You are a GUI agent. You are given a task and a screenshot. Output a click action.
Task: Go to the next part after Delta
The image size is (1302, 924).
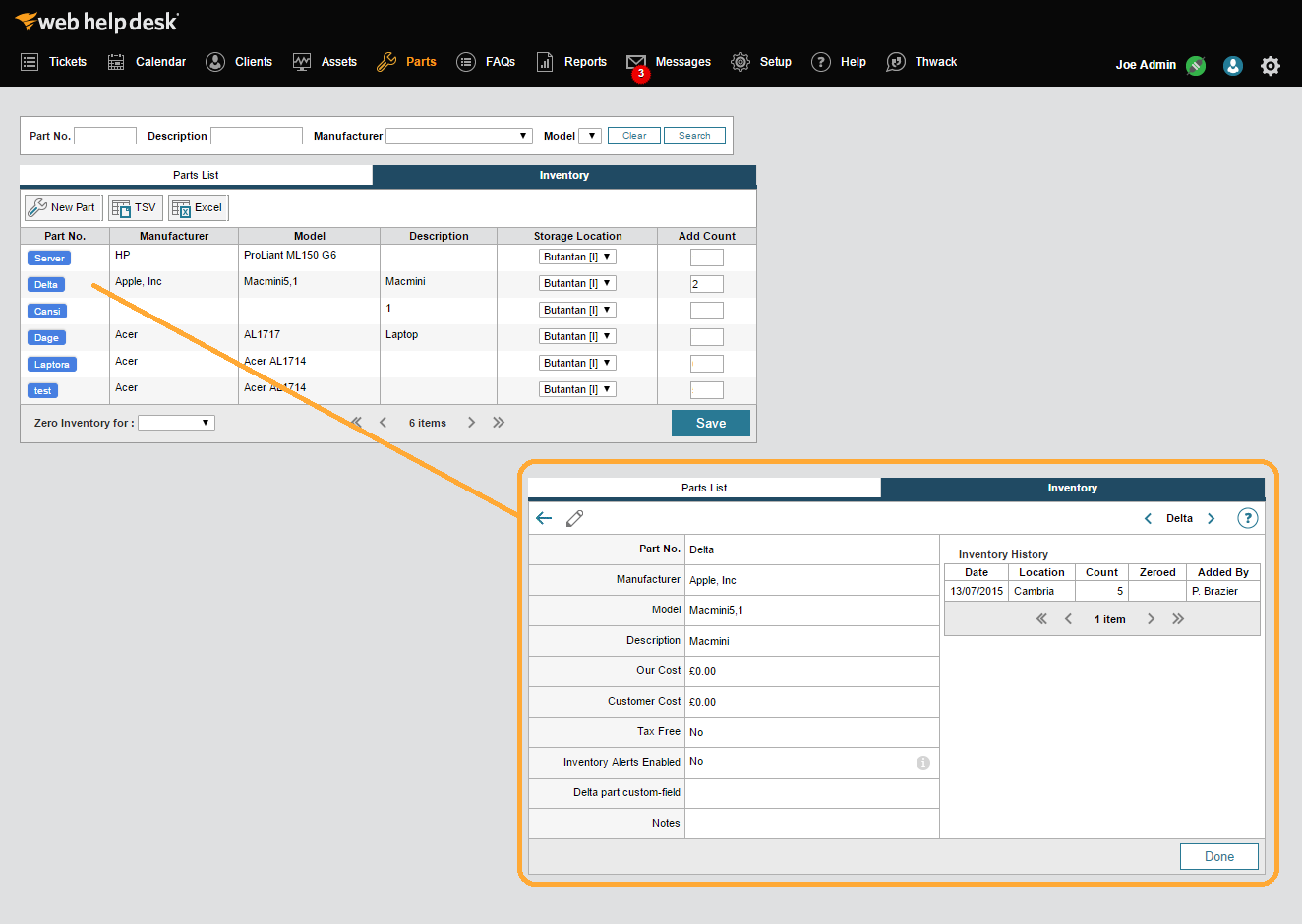(x=1212, y=518)
